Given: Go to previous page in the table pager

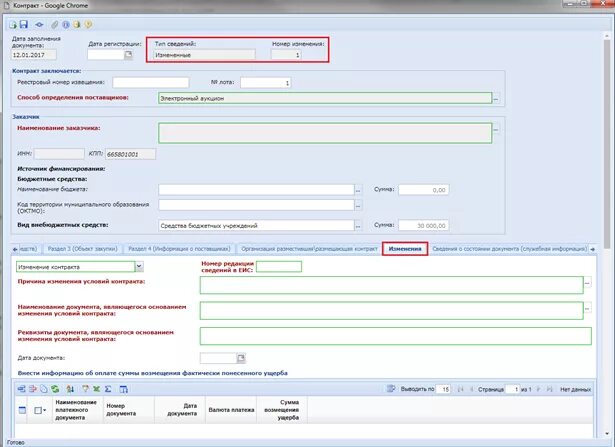Looking at the screenshot, I should click(471, 389).
